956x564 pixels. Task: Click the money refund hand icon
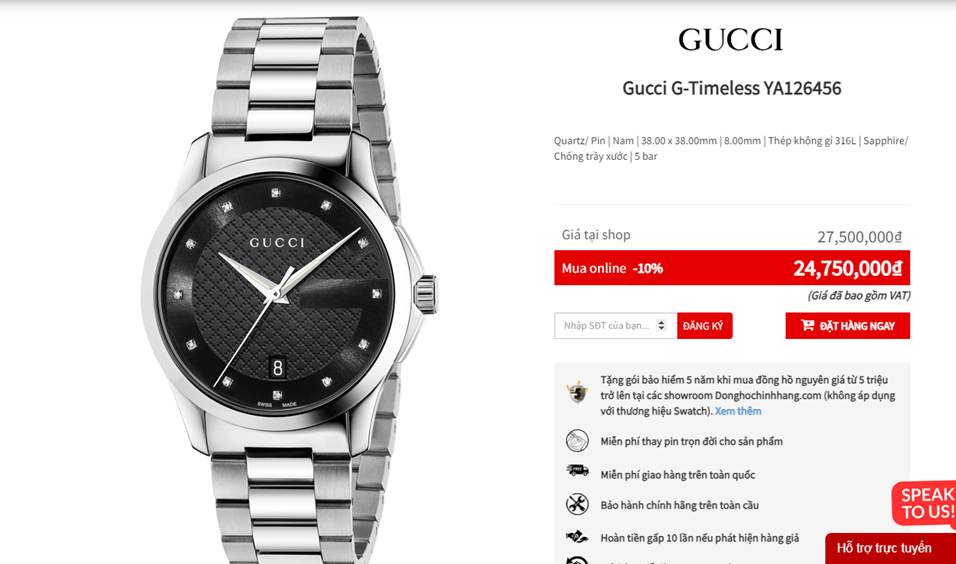(x=577, y=537)
